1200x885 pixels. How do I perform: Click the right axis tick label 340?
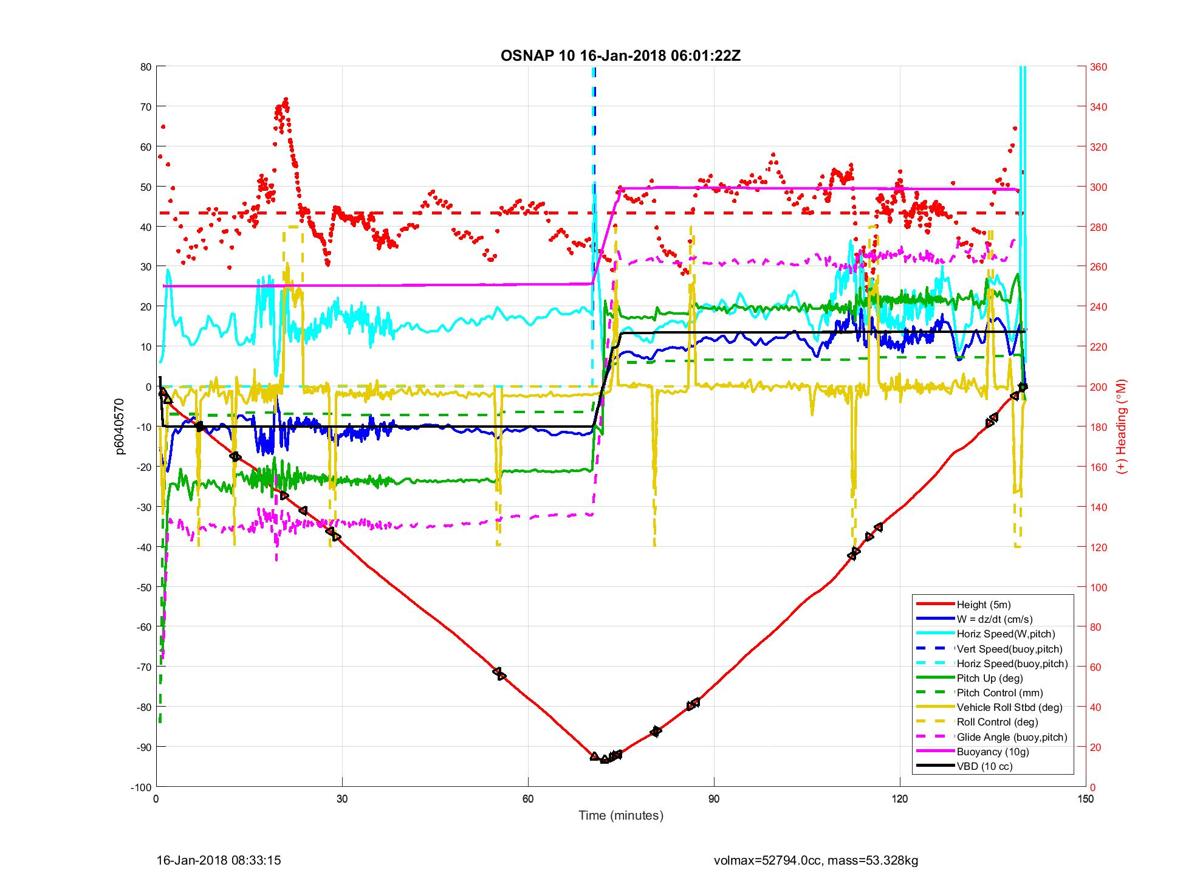click(x=1100, y=107)
